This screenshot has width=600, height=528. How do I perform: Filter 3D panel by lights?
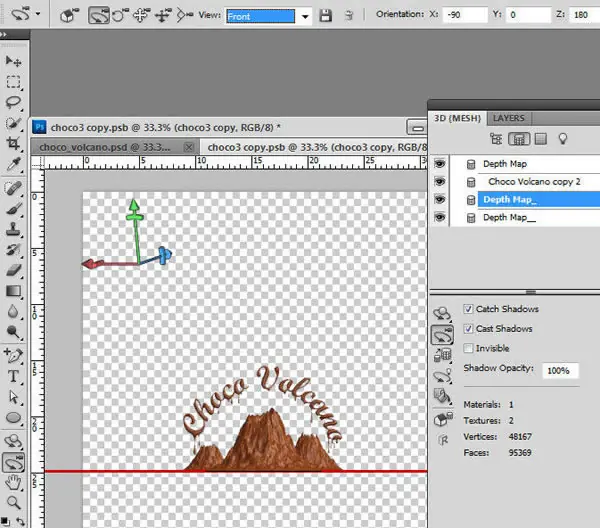point(562,139)
